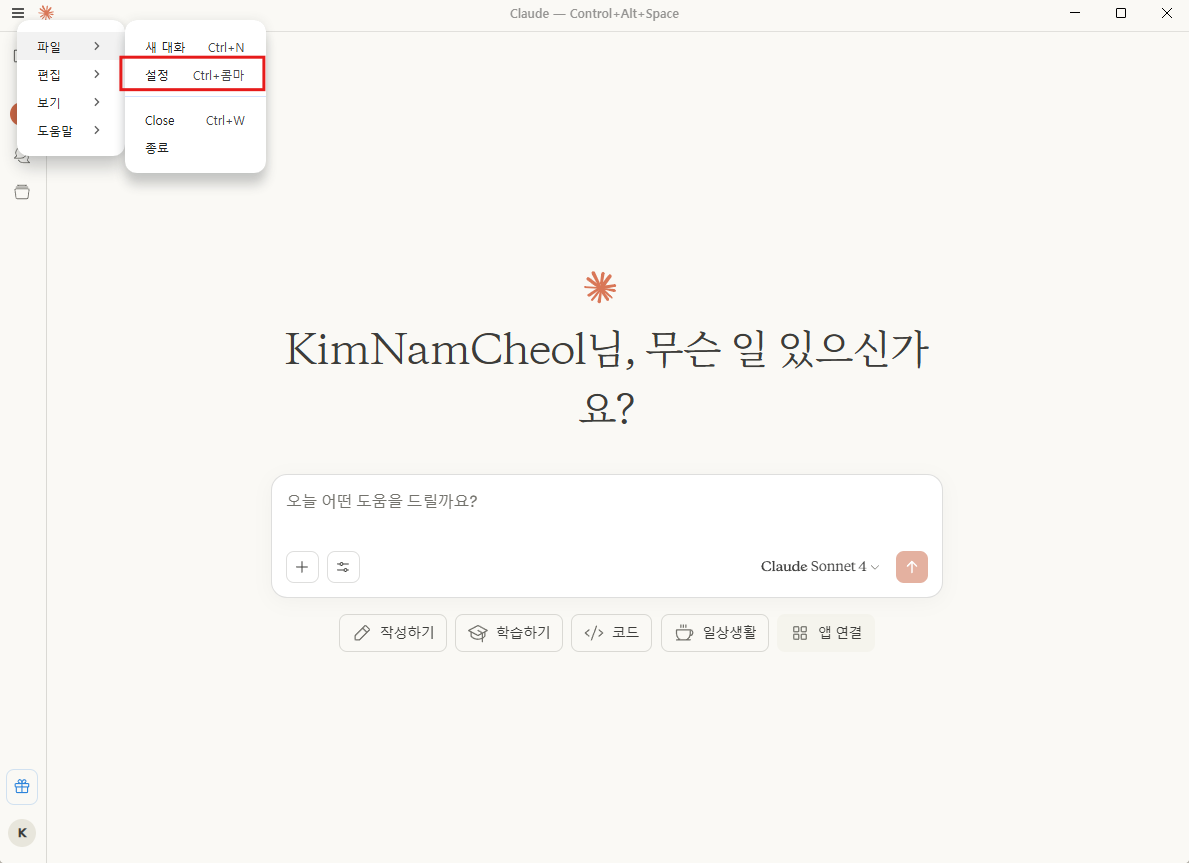Click the 일상생활 suggestion chip
Viewport: 1189px width, 863px height.
coord(715,632)
